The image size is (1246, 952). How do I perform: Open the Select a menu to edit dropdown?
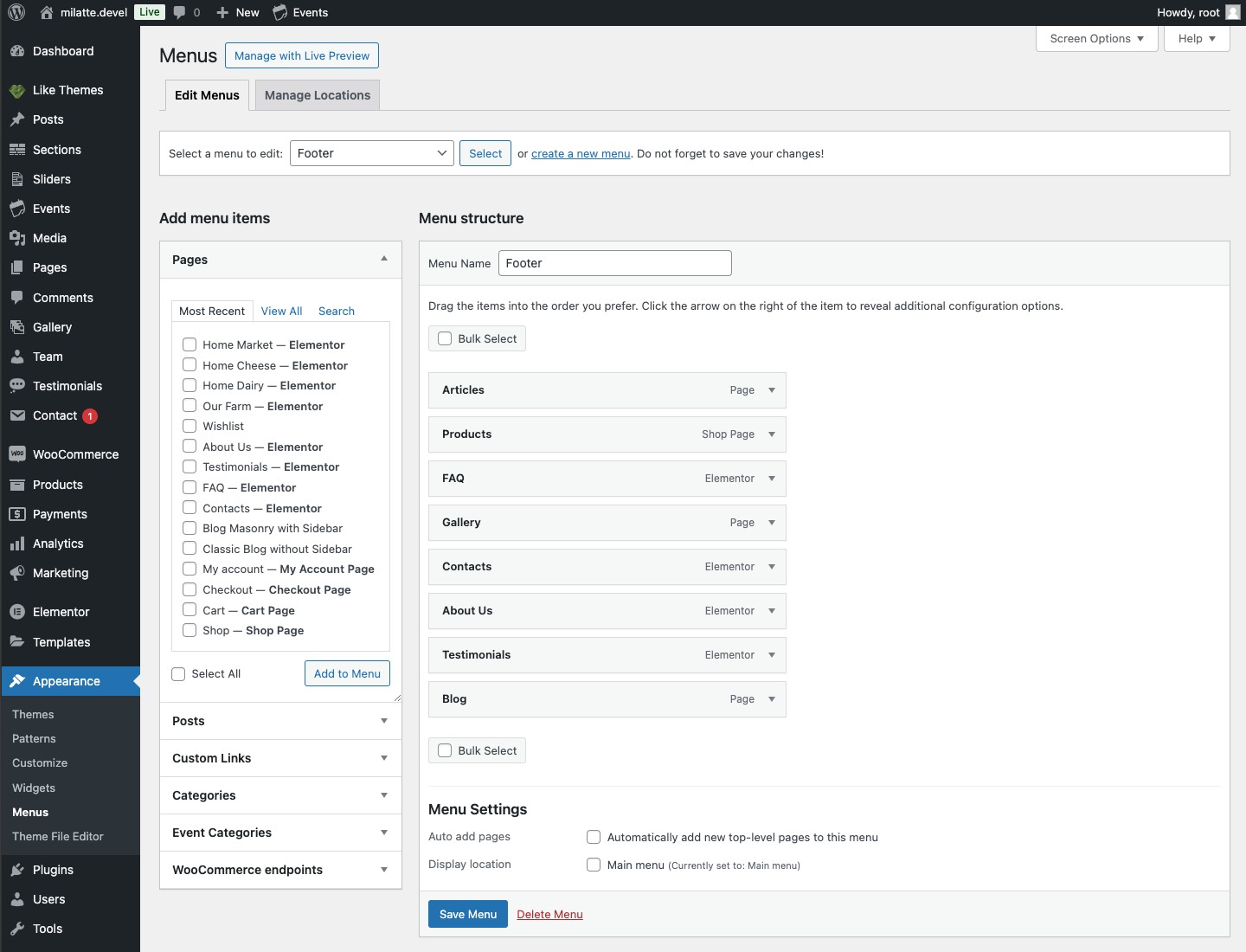[372, 153]
